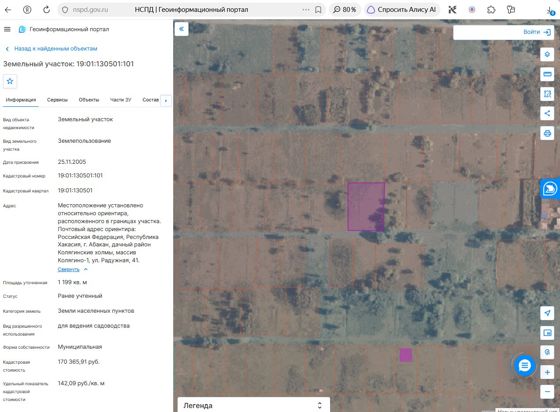Zoom in the map with plus

point(547,372)
